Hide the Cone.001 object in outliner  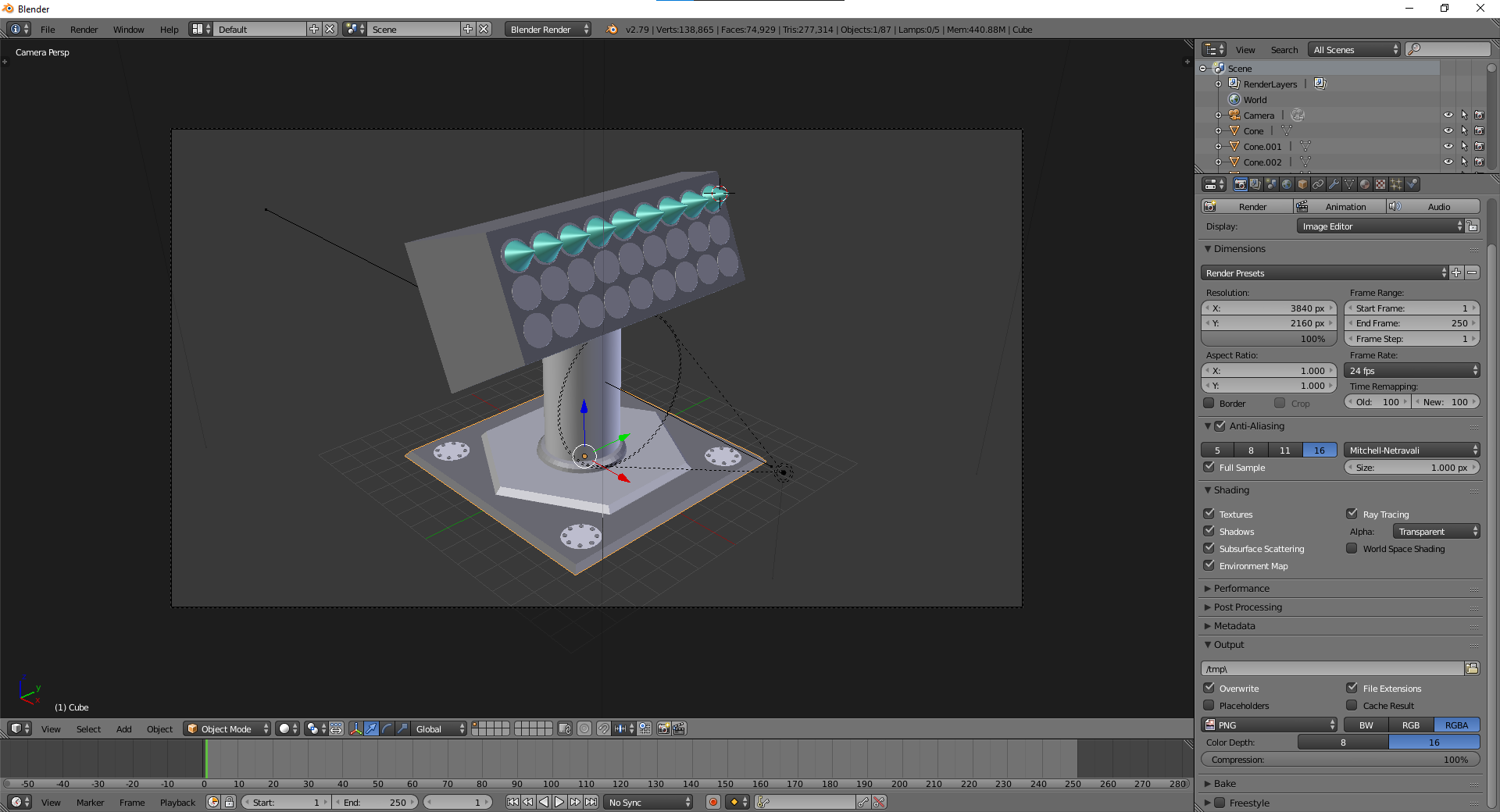coord(1448,146)
